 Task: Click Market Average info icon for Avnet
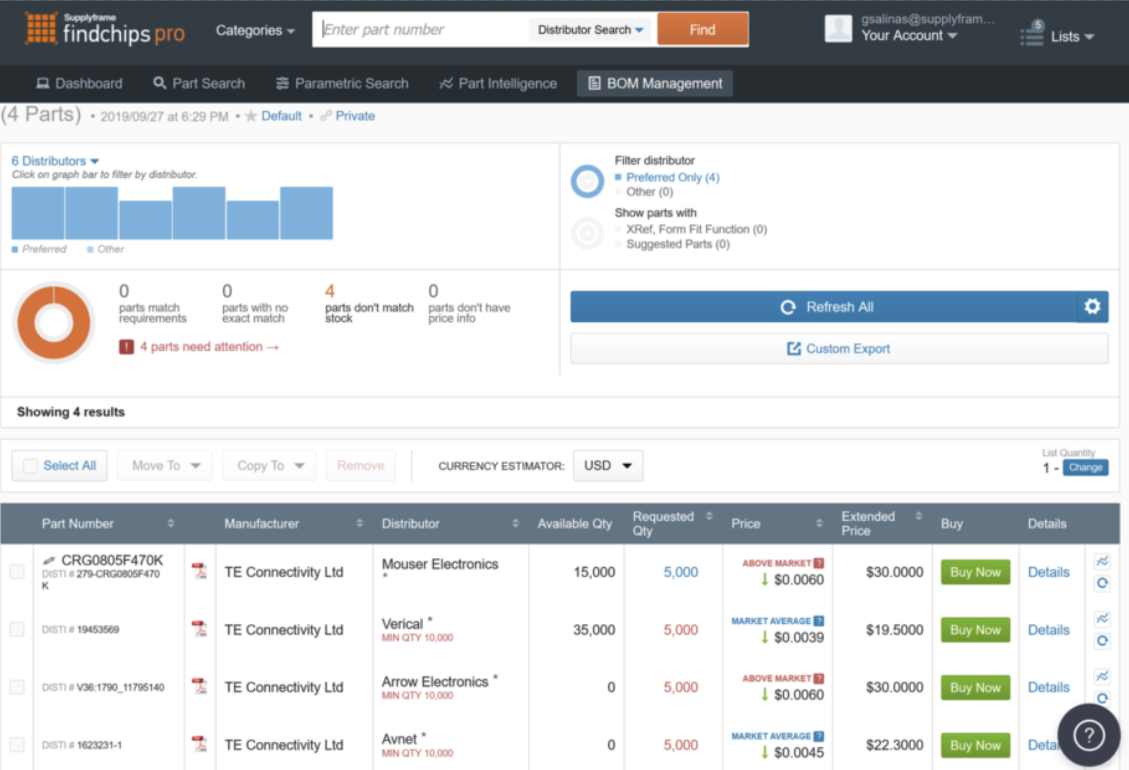pyautogui.click(x=819, y=736)
